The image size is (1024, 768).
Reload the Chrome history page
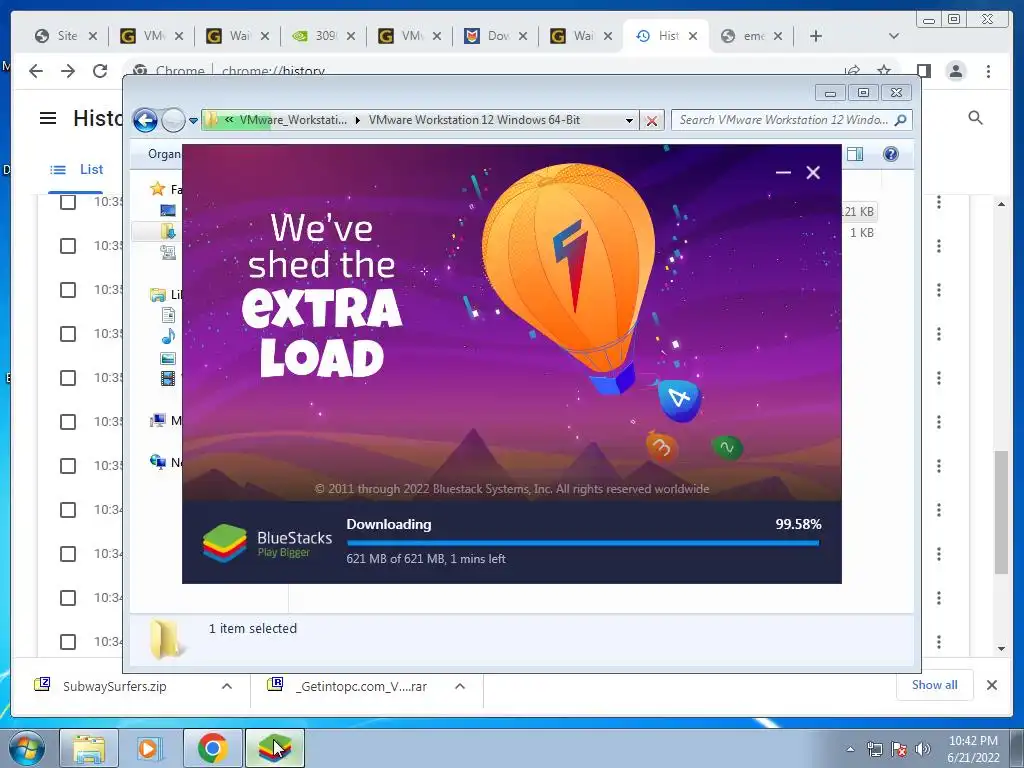[100, 71]
